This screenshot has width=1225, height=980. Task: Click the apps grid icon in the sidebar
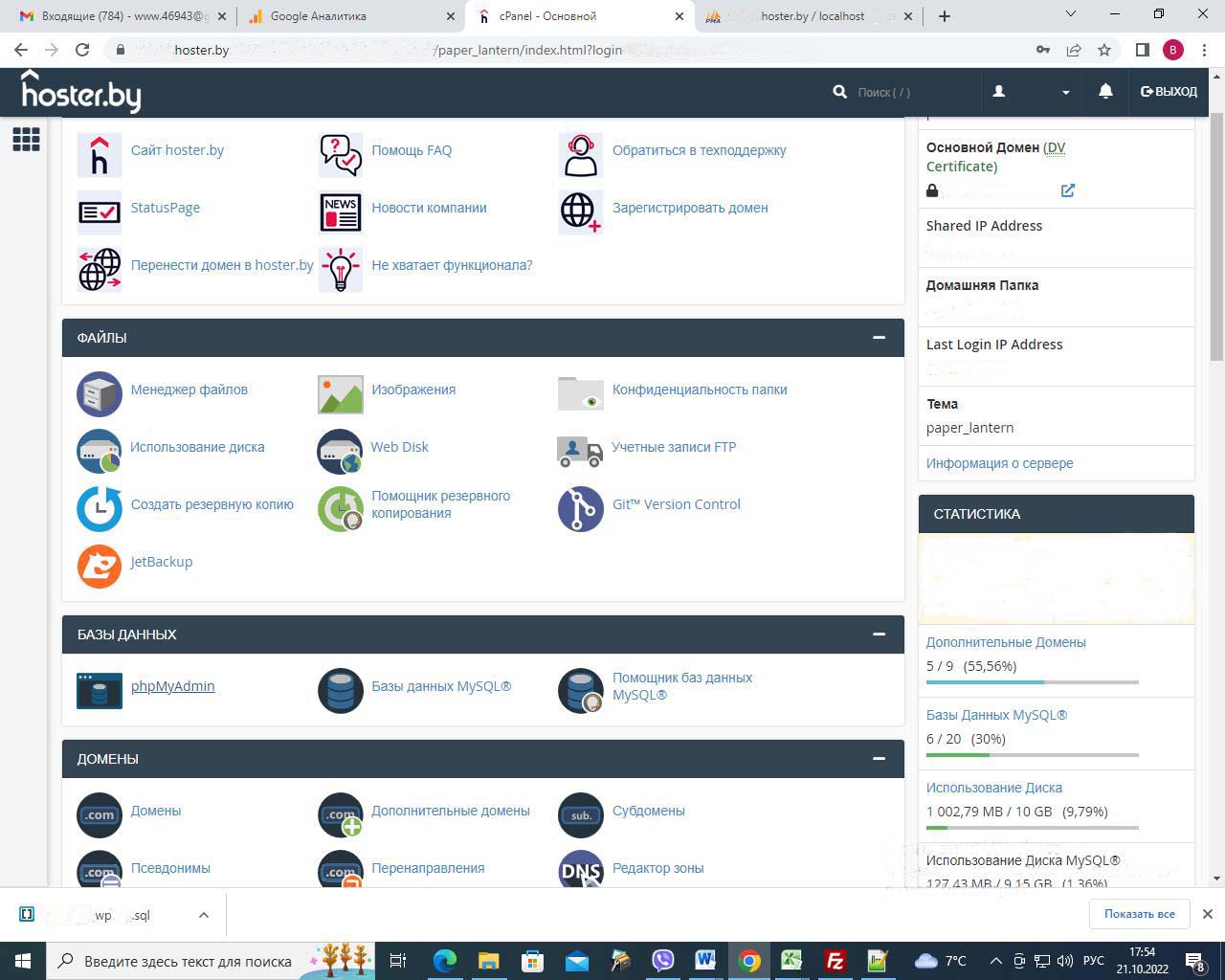[x=26, y=140]
